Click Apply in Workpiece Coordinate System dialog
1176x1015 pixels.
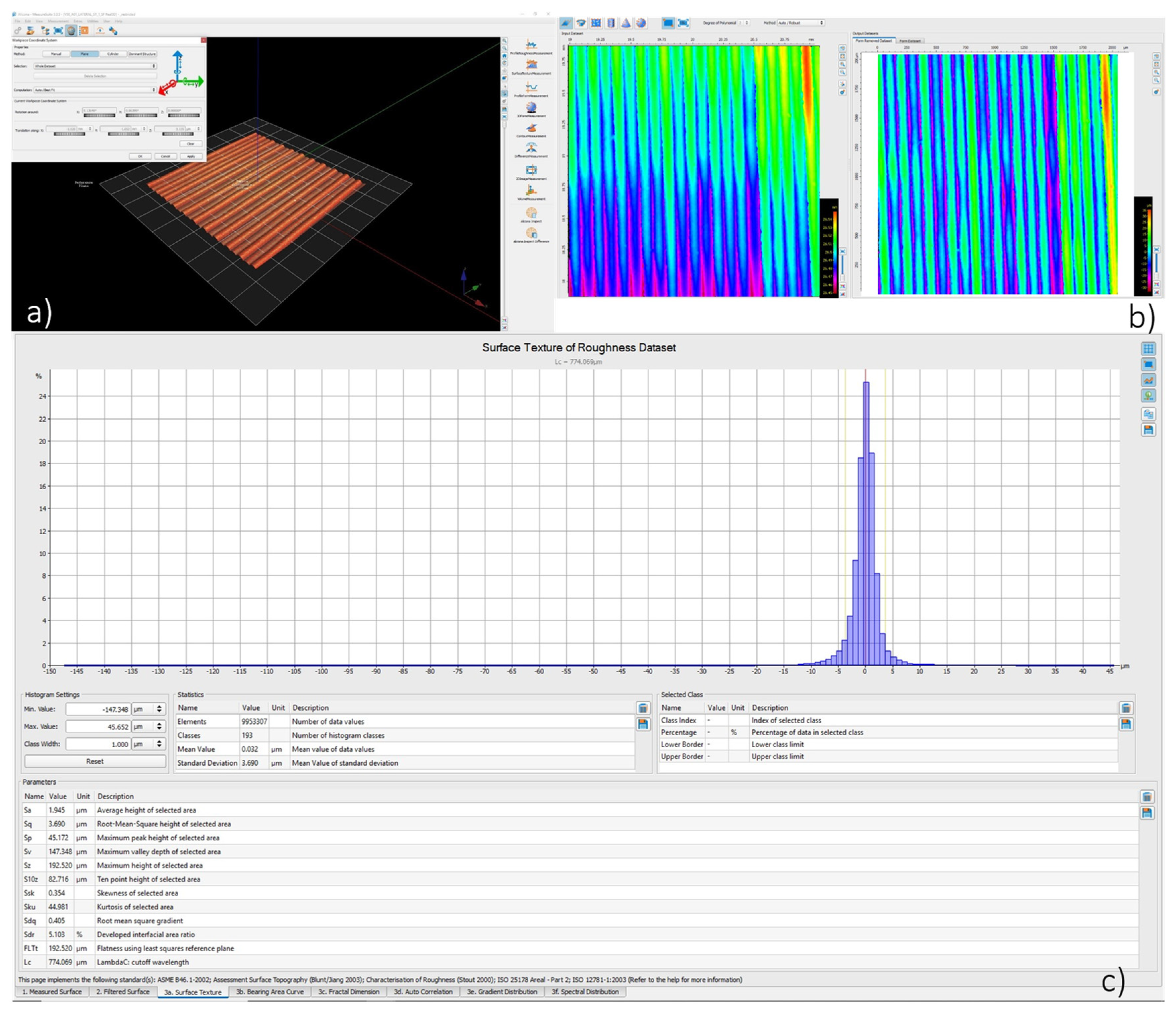191,156
